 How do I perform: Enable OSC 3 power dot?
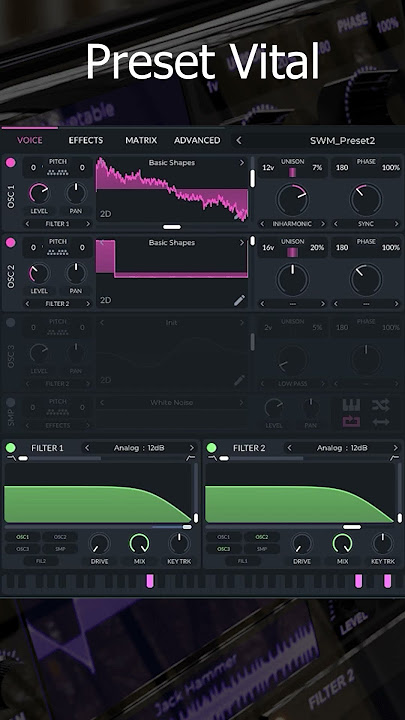11,323
